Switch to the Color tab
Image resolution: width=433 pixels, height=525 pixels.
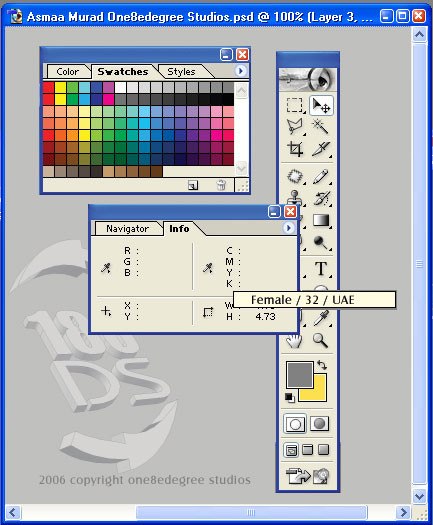[x=68, y=72]
